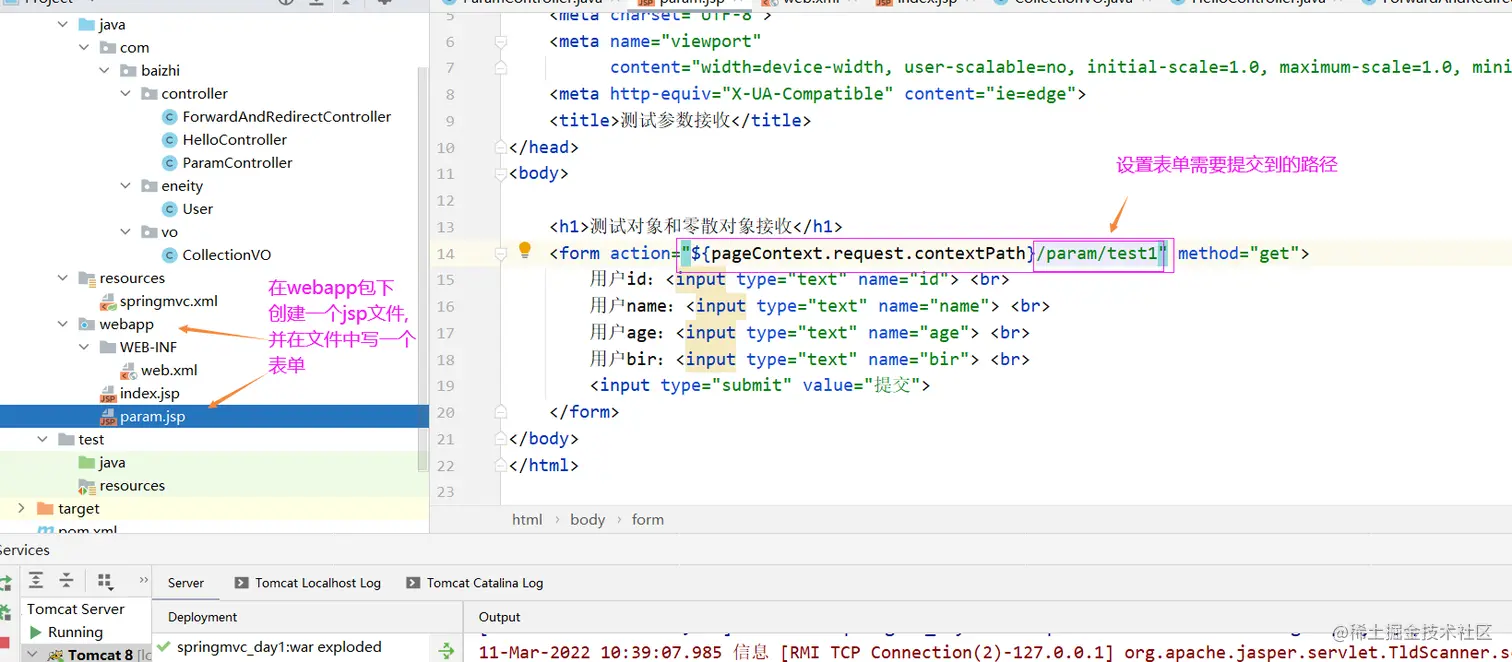Click the Deployment column header
This screenshot has height=662, width=1512.
click(203, 617)
